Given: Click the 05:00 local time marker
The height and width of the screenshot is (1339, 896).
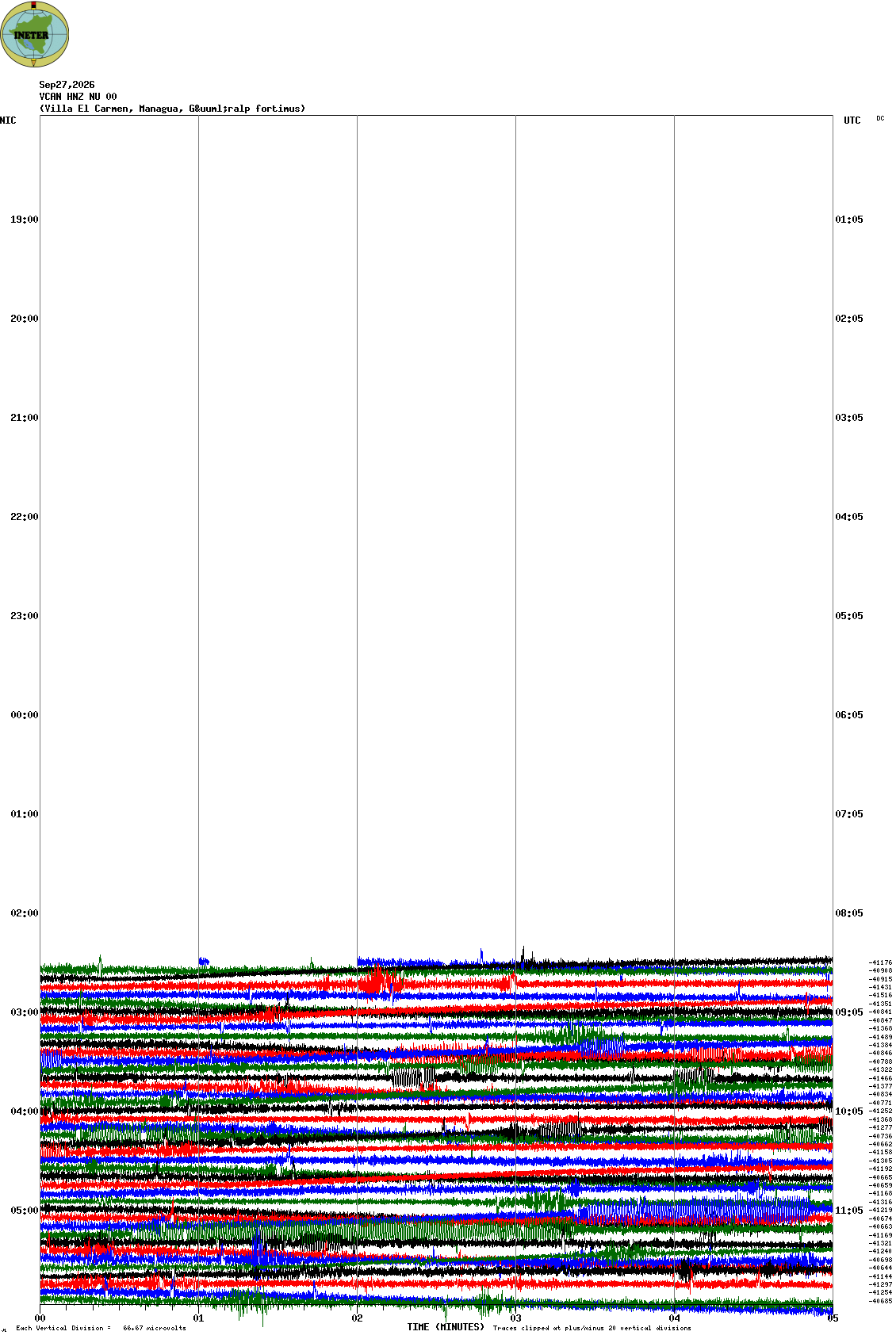Looking at the screenshot, I should pos(25,1211).
